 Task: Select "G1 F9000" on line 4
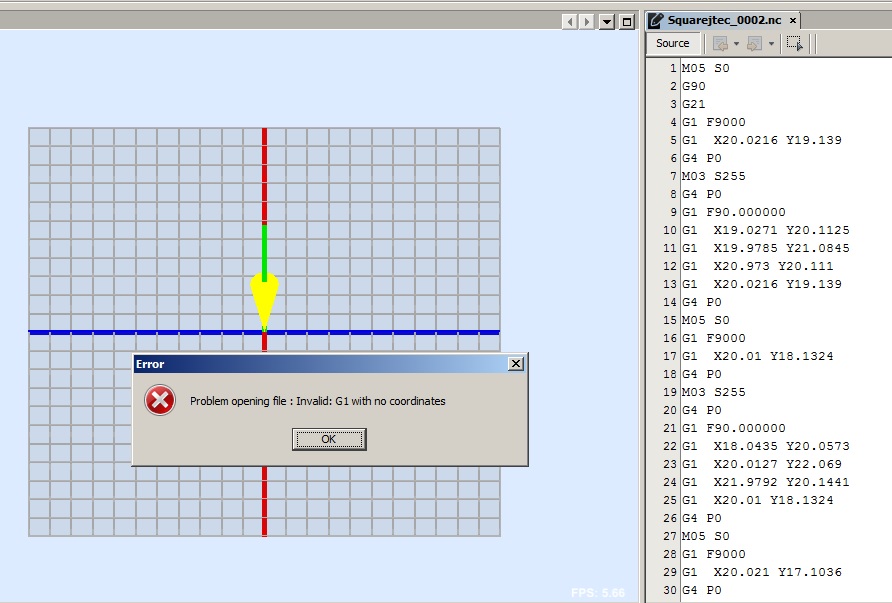coord(713,122)
